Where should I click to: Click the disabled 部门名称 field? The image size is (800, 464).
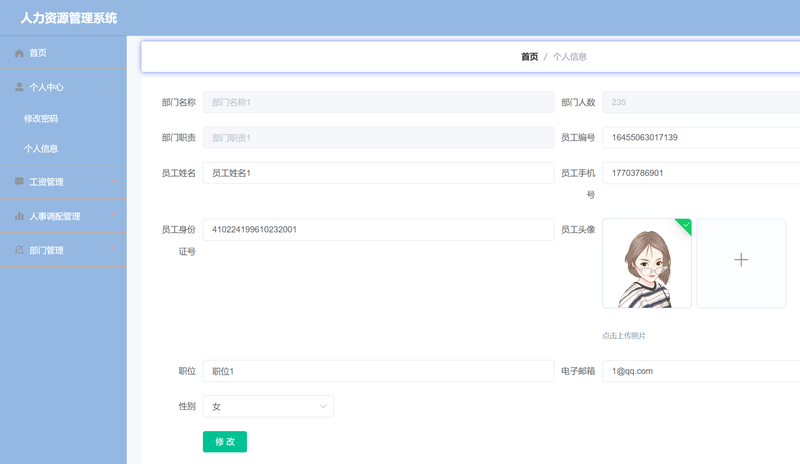pyautogui.click(x=379, y=102)
